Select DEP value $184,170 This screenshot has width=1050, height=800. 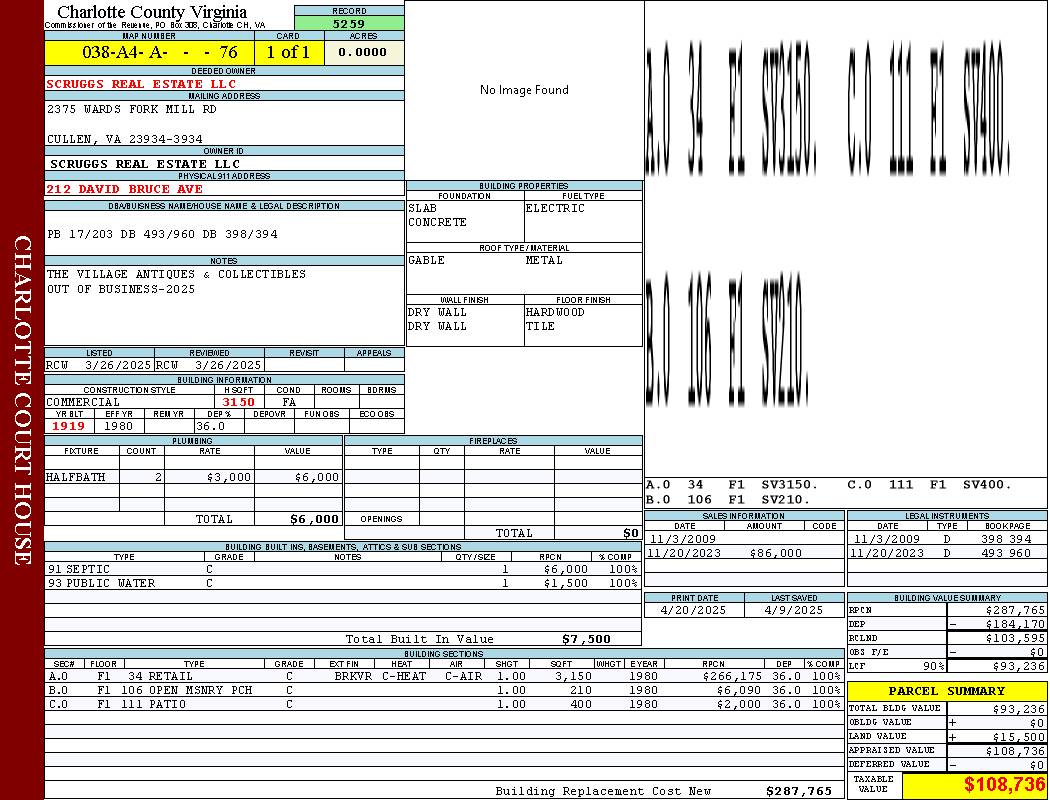coord(1015,625)
